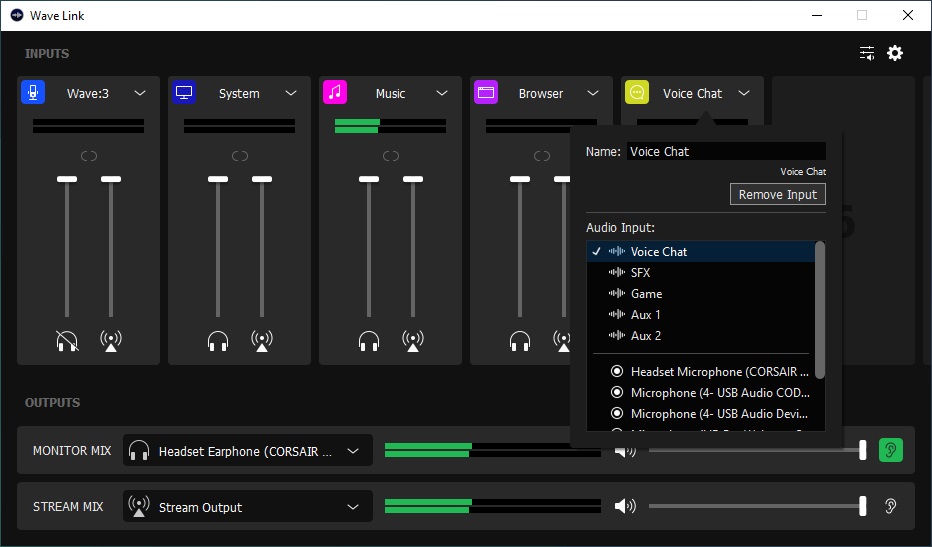The height and width of the screenshot is (547, 932).
Task: Expand the Browser channel dropdown arrow
Action: pos(593,93)
